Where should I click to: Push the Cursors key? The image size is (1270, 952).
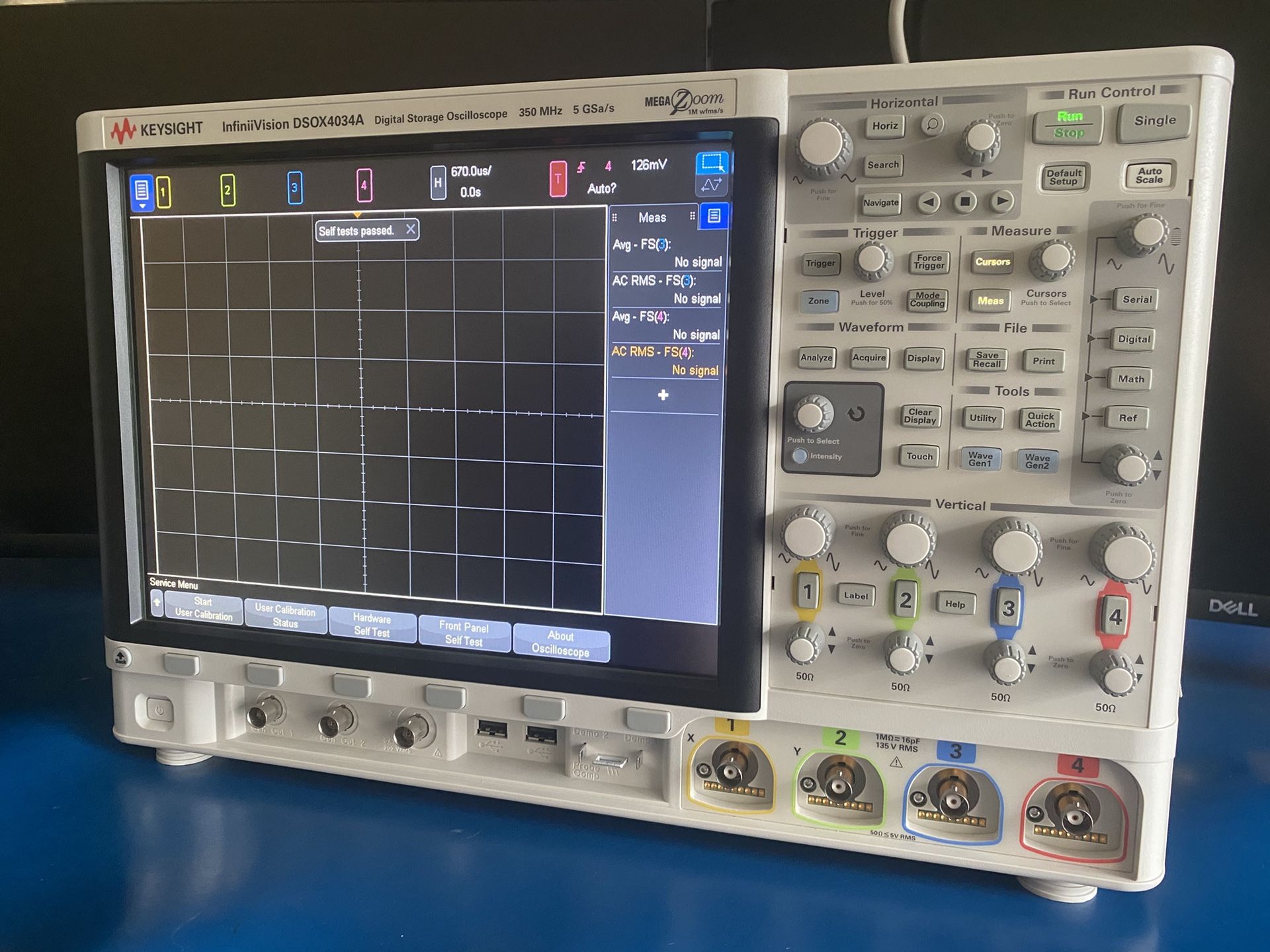[x=992, y=262]
